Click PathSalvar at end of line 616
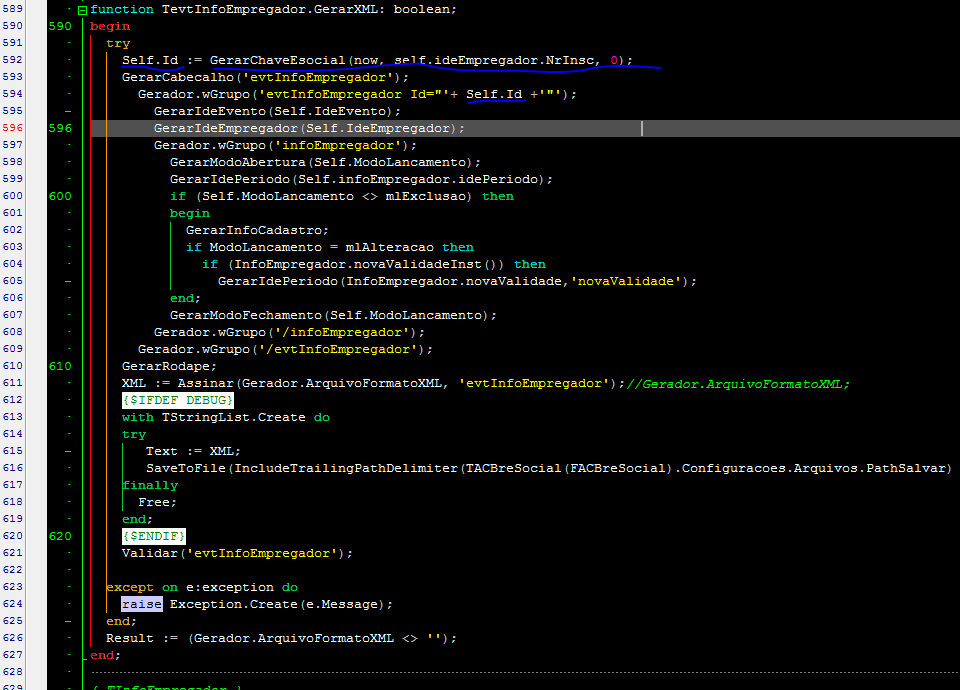The width and height of the screenshot is (960, 690). (x=906, y=468)
